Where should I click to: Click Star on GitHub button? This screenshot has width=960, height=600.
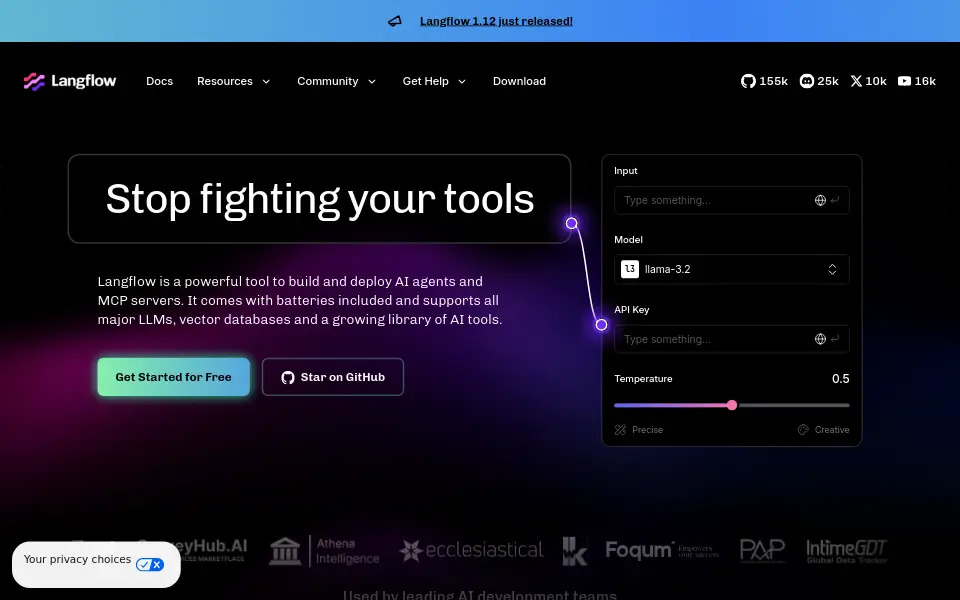(333, 377)
